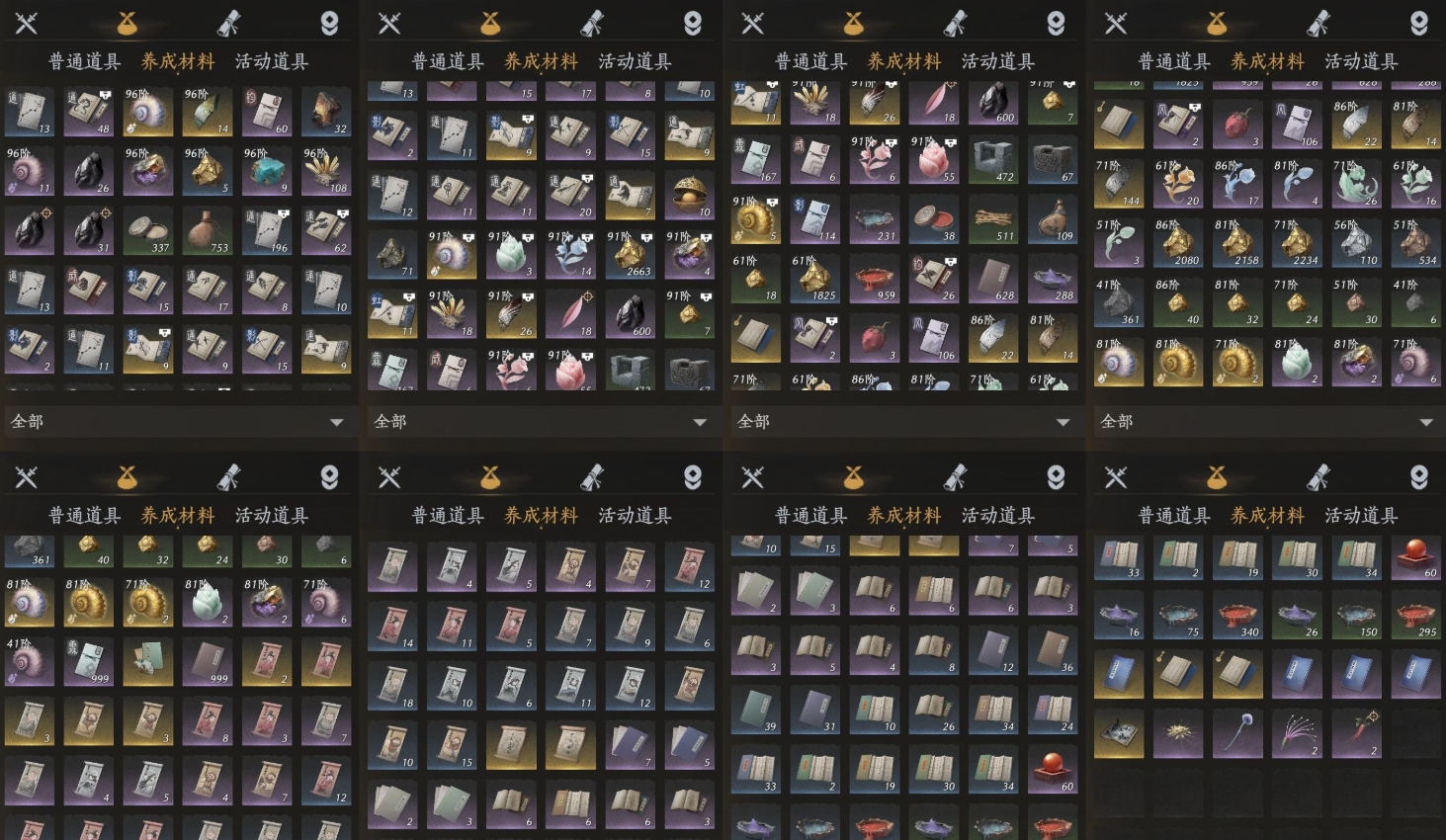Select the round compact item showing 337
1446x840 pixels.
coord(148,230)
